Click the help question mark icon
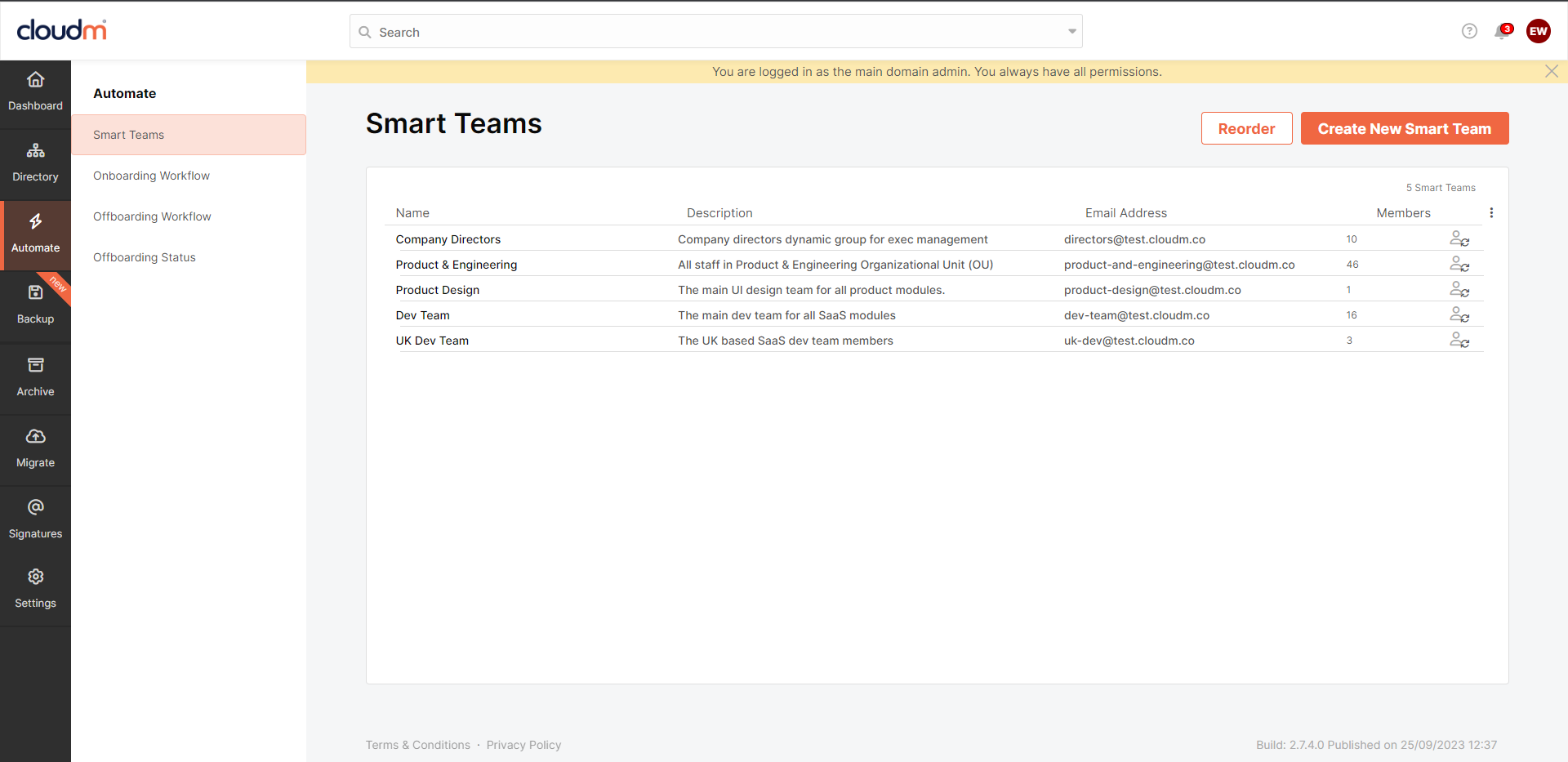Viewport: 1568px width, 762px height. point(1469,31)
